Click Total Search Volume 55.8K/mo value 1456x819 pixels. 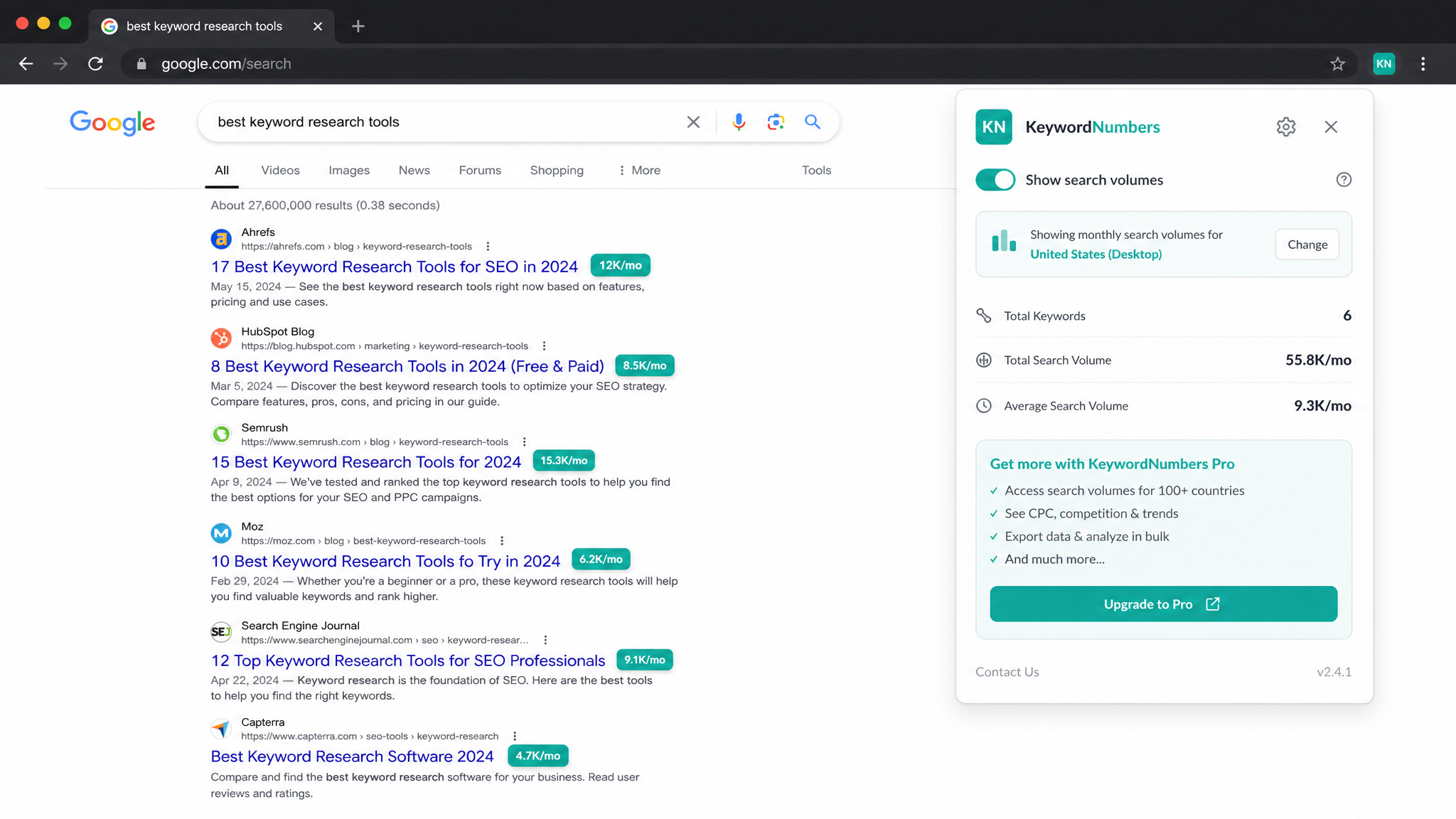1318,360
